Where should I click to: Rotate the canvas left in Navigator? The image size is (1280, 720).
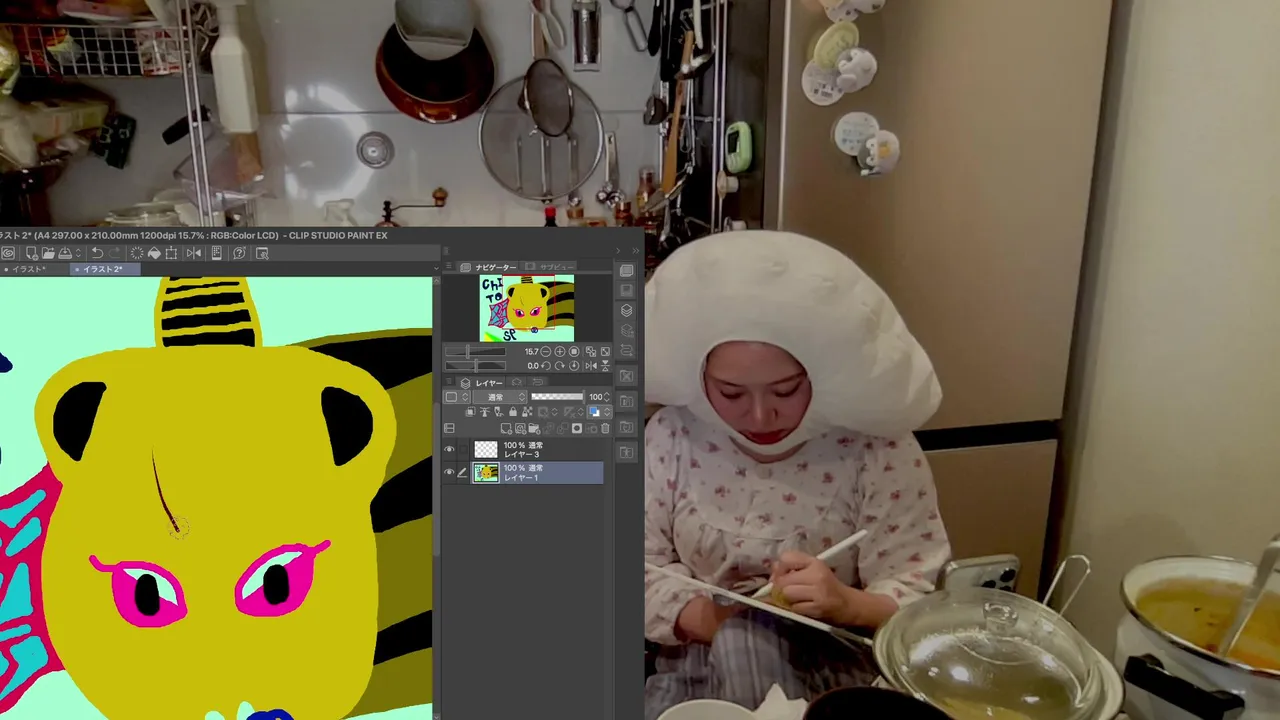click(546, 366)
